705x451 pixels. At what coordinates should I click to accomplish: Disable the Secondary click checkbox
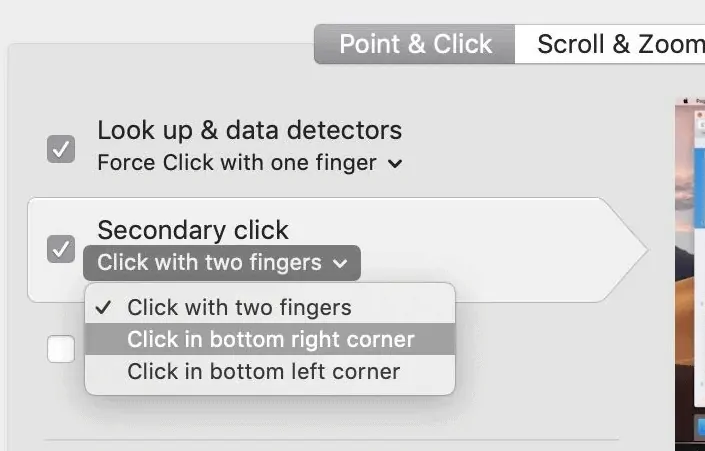tap(61, 249)
